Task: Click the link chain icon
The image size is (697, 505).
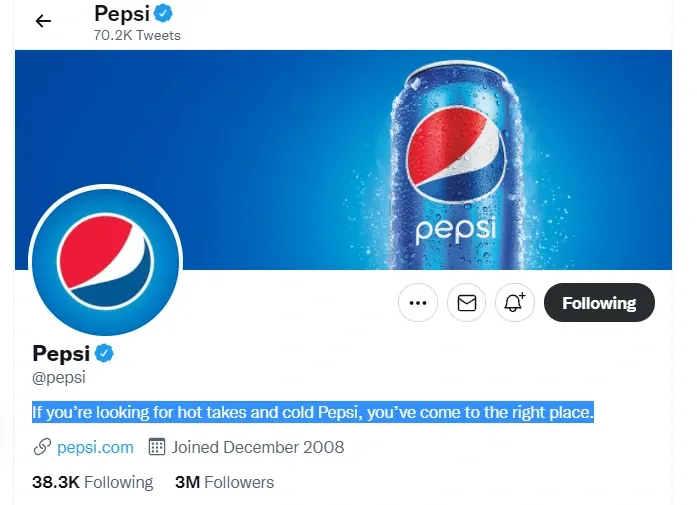Action: pos(42,447)
